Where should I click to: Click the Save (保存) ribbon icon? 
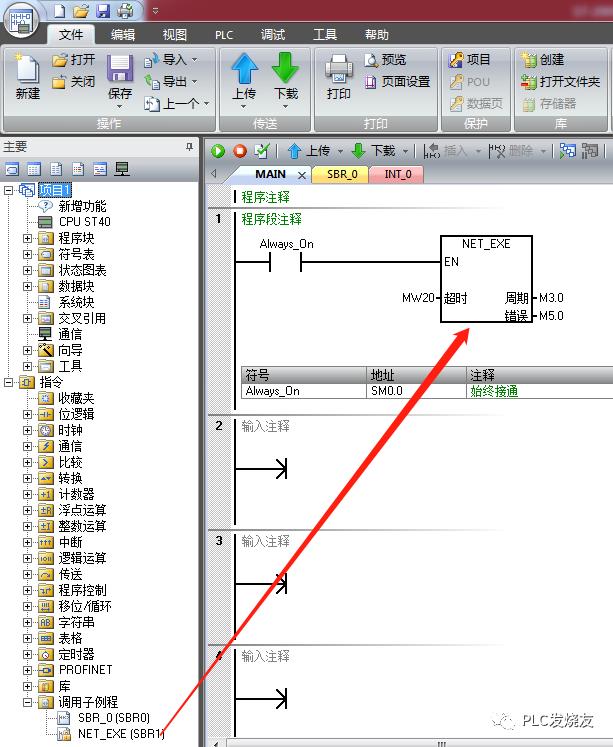120,74
